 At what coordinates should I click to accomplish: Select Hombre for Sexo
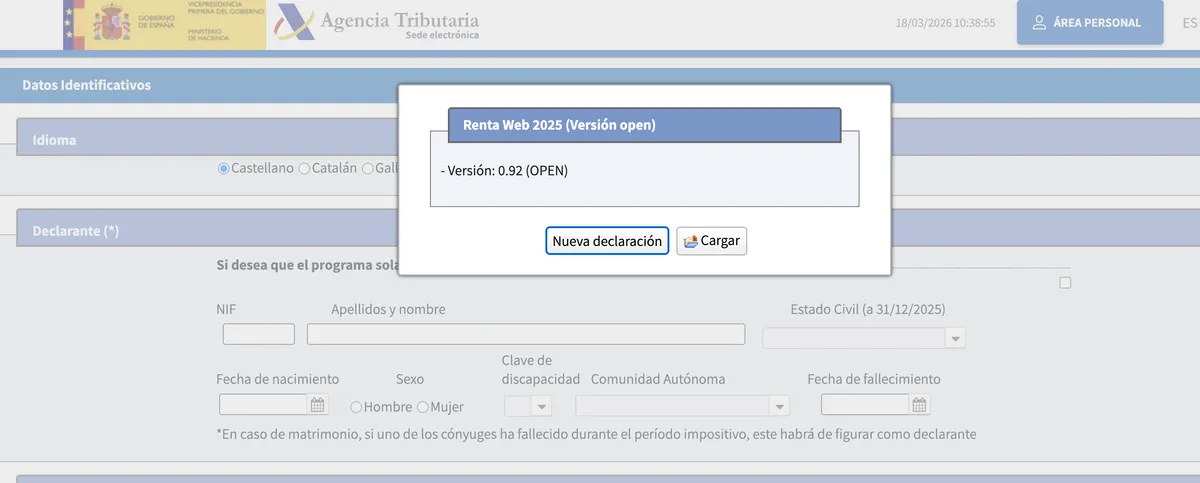[356, 407]
